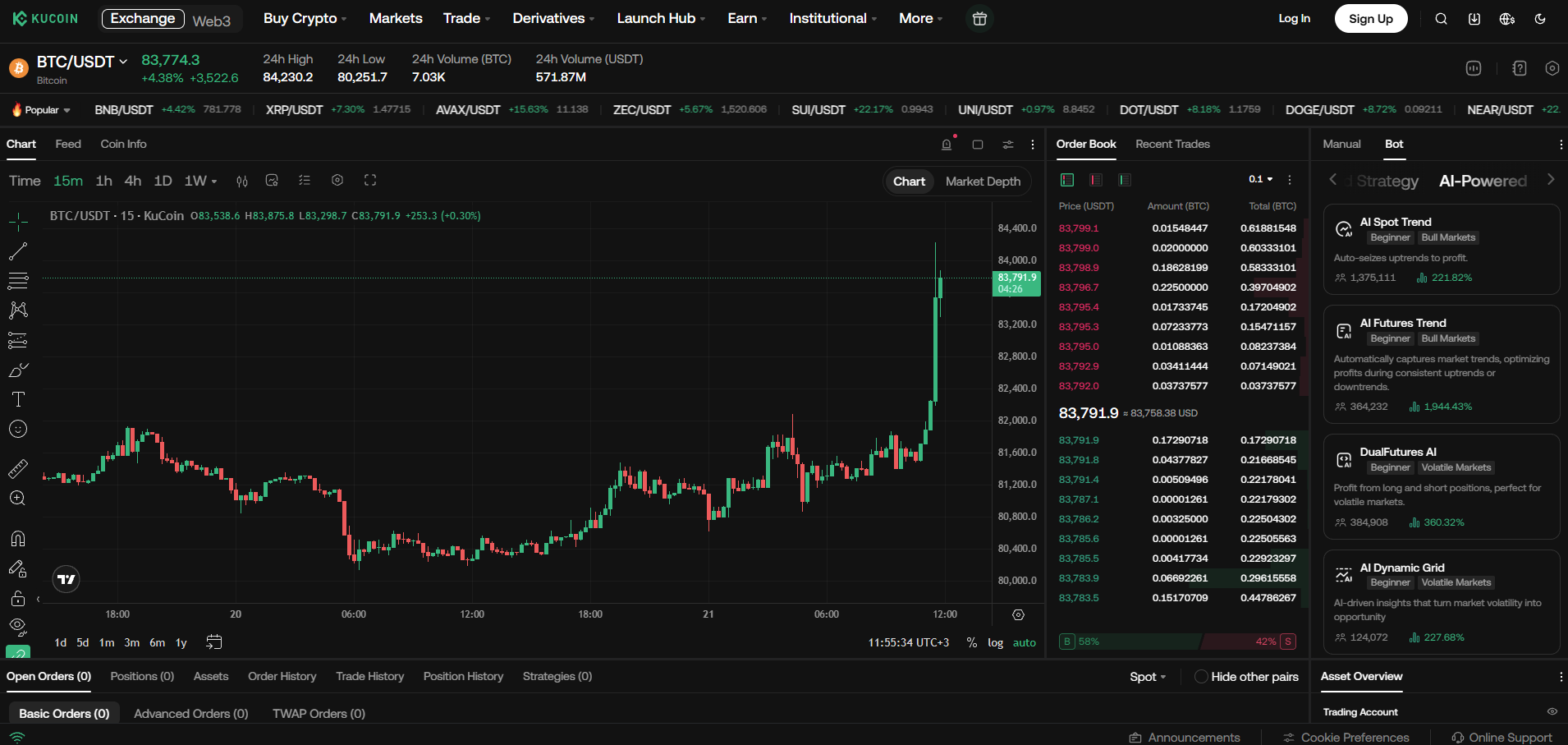
Task: Toggle auto scale on chart
Action: pos(1025,643)
